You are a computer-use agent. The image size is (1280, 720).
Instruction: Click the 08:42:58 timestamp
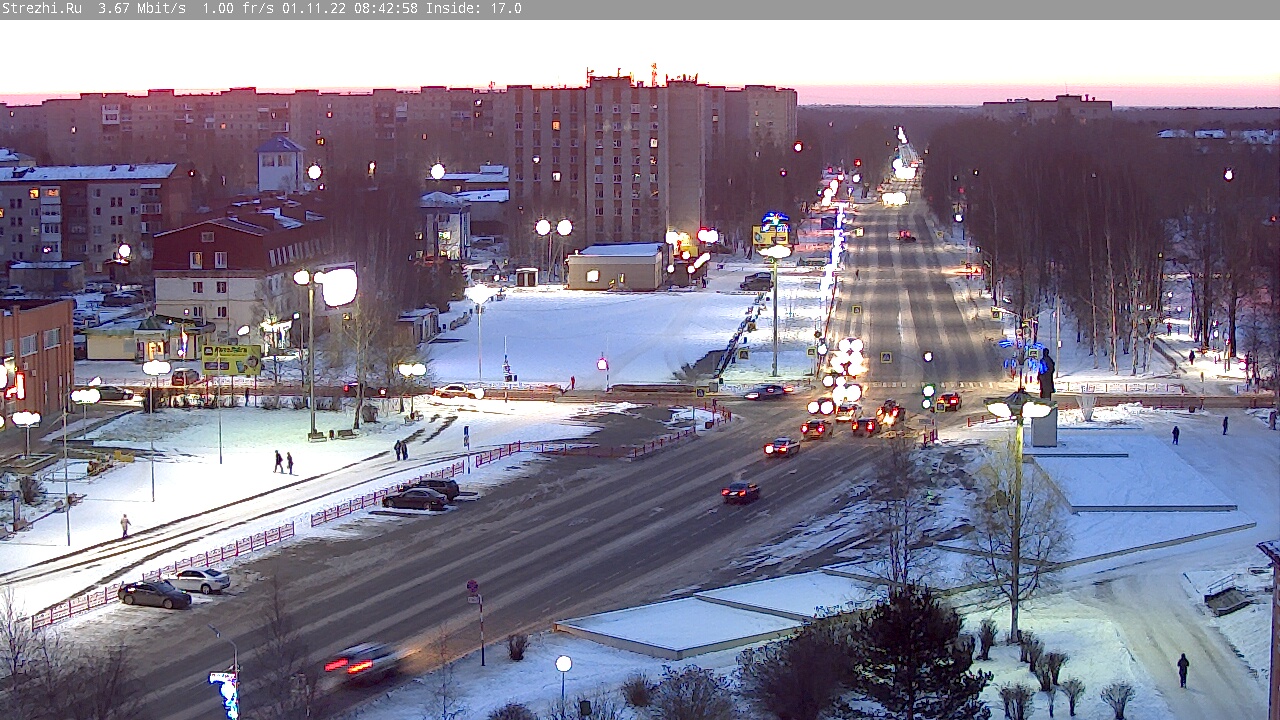(x=386, y=9)
